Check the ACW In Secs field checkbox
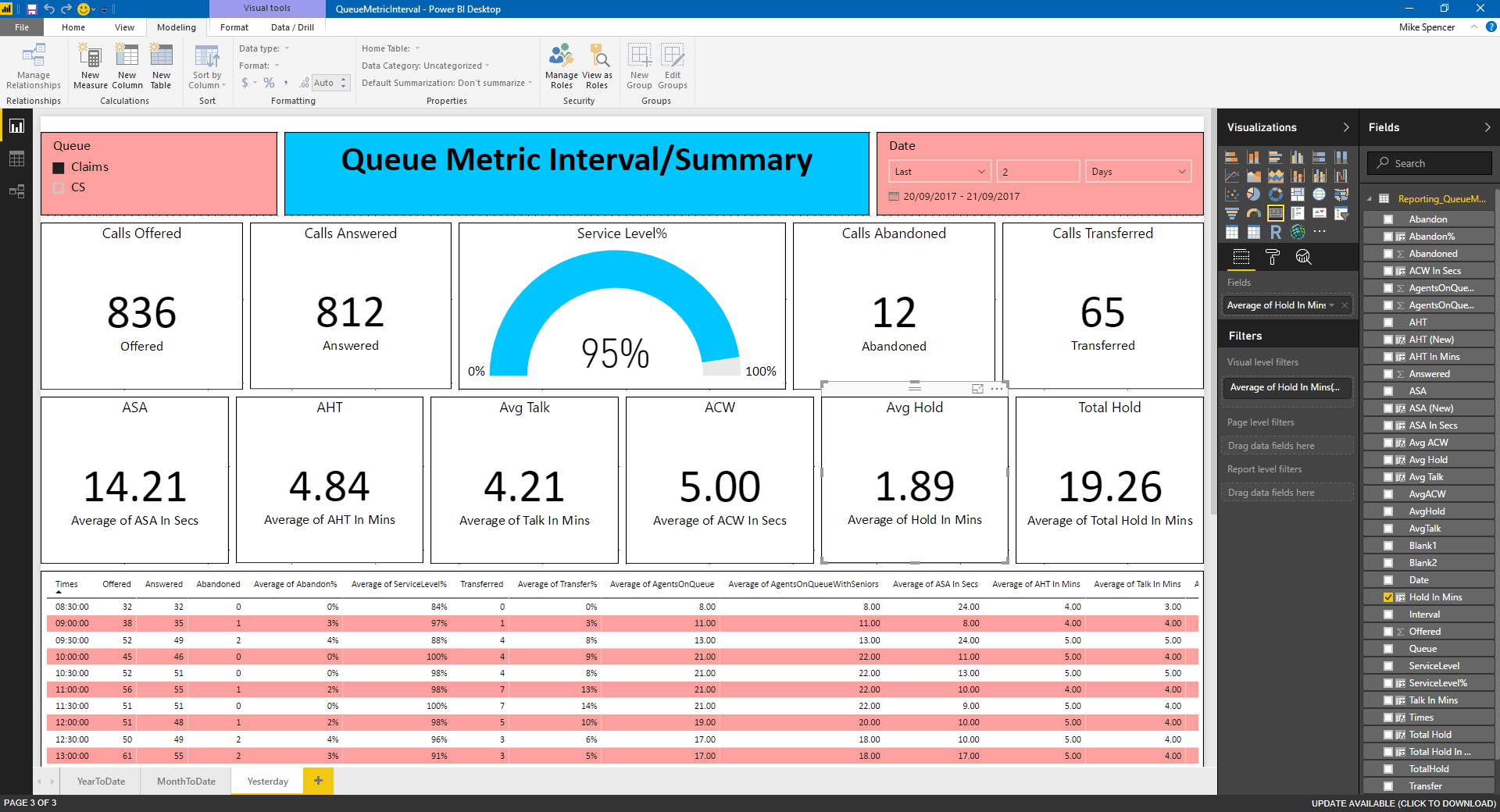Image resolution: width=1500 pixels, height=812 pixels. pyautogui.click(x=1388, y=271)
